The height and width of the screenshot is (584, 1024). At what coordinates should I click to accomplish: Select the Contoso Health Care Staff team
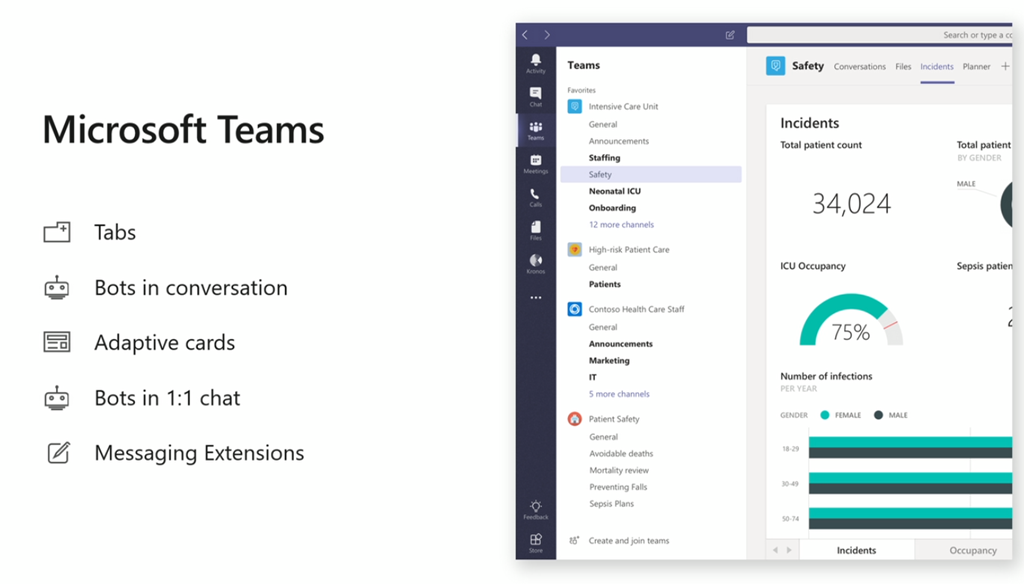[x=636, y=309]
